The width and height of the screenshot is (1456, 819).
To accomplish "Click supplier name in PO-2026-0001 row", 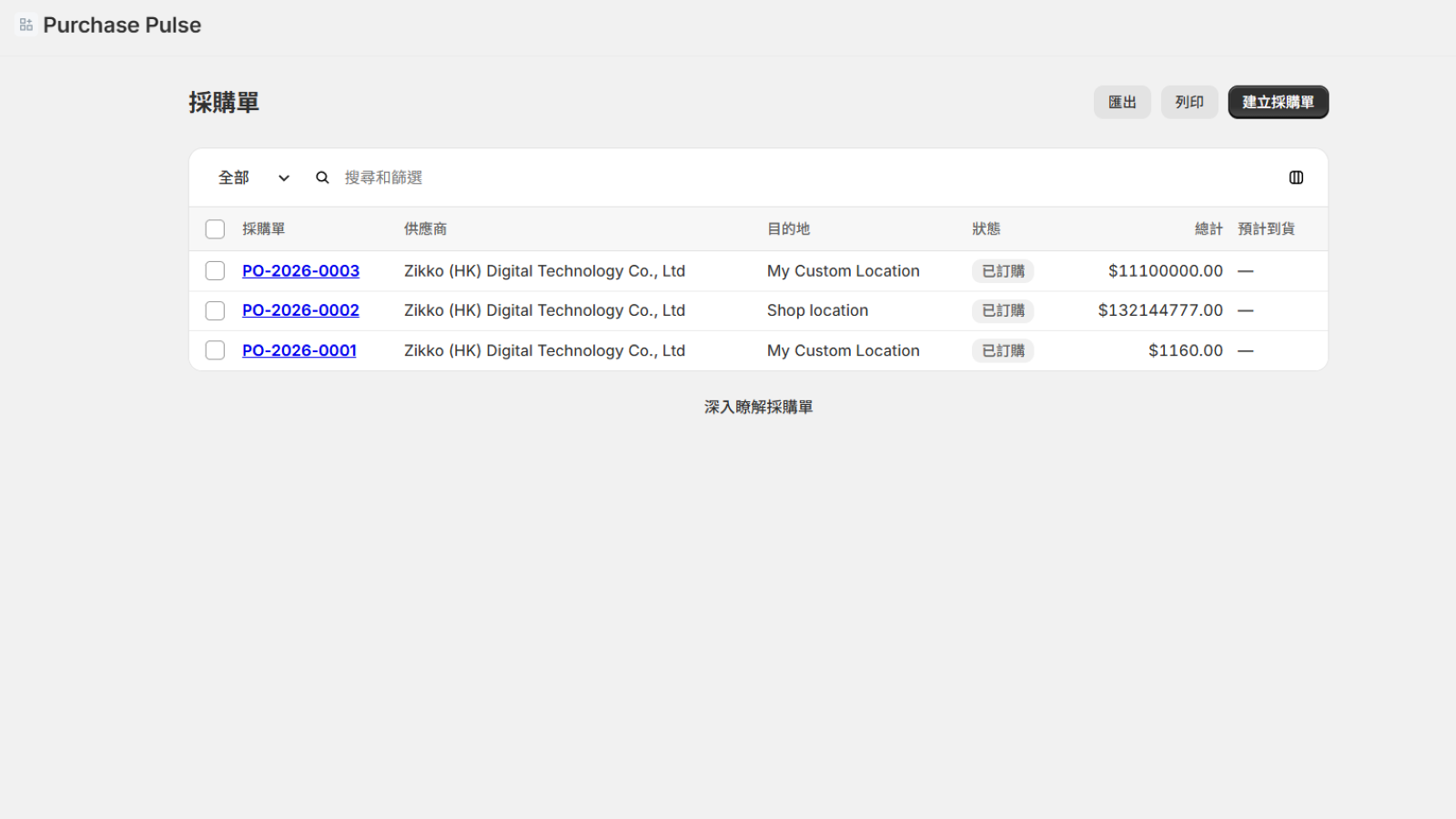I will coord(544,350).
